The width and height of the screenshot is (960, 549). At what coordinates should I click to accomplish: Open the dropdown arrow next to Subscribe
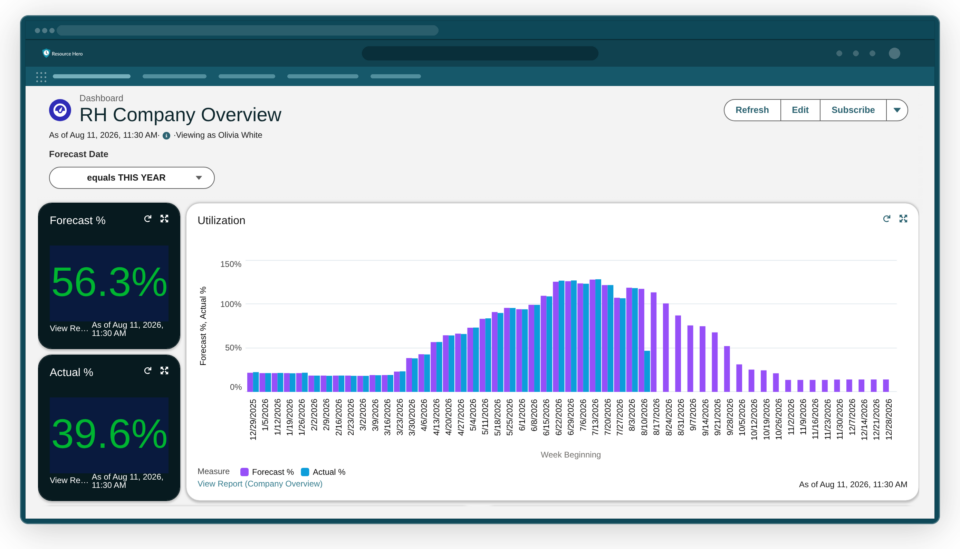(897, 110)
